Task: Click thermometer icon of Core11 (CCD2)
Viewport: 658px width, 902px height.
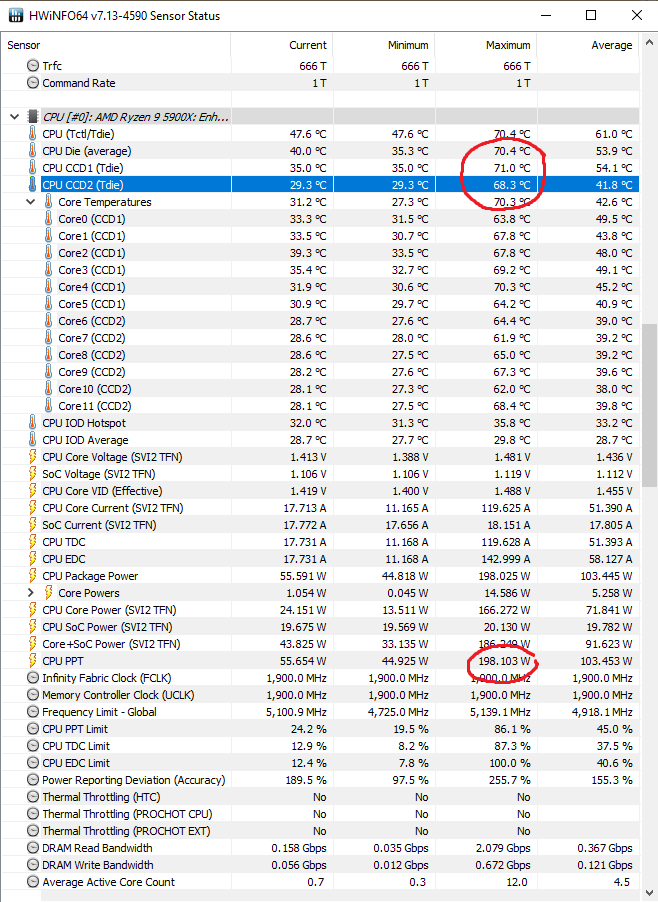Action: click(48, 406)
